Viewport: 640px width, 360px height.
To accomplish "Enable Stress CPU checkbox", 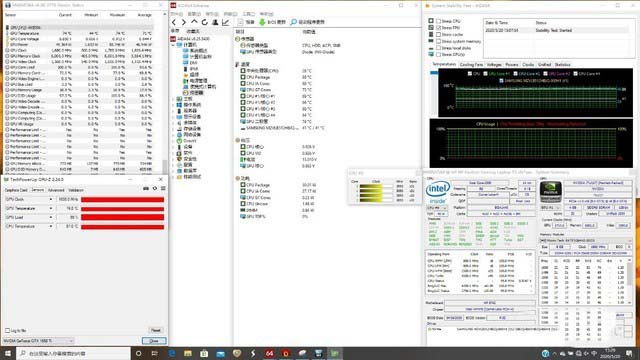I will pyautogui.click(x=438, y=21).
